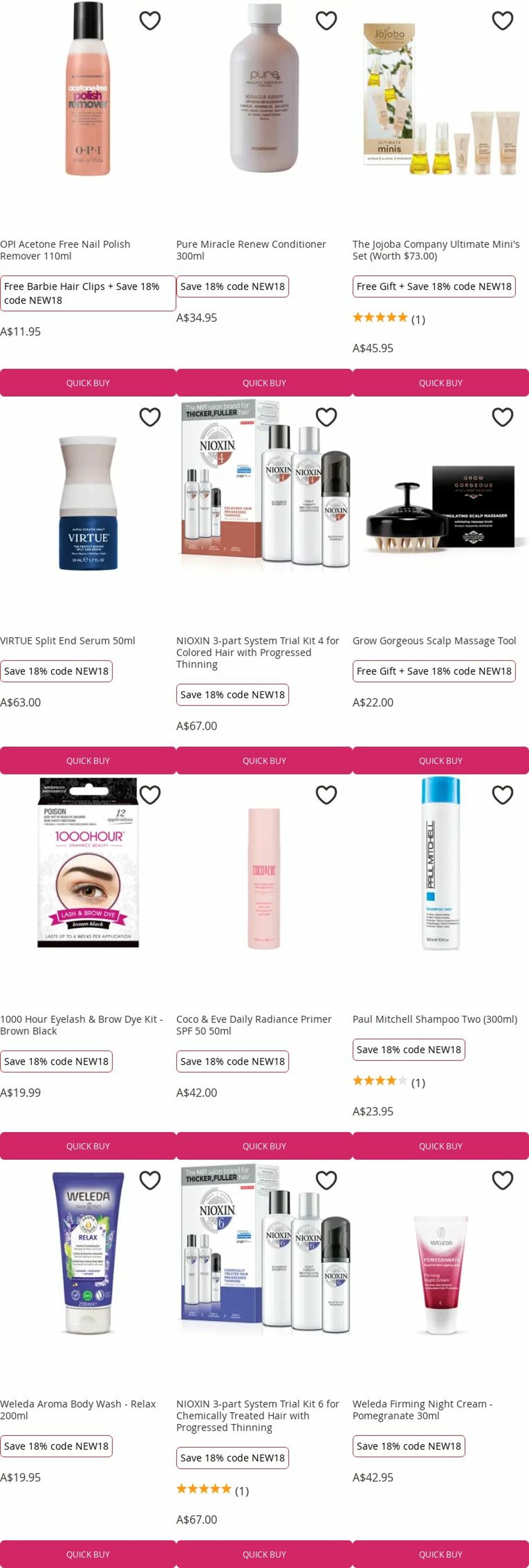529x1568 pixels.
Task: Wishlist the Coco & Eve Radiance Primer
Action: click(326, 795)
